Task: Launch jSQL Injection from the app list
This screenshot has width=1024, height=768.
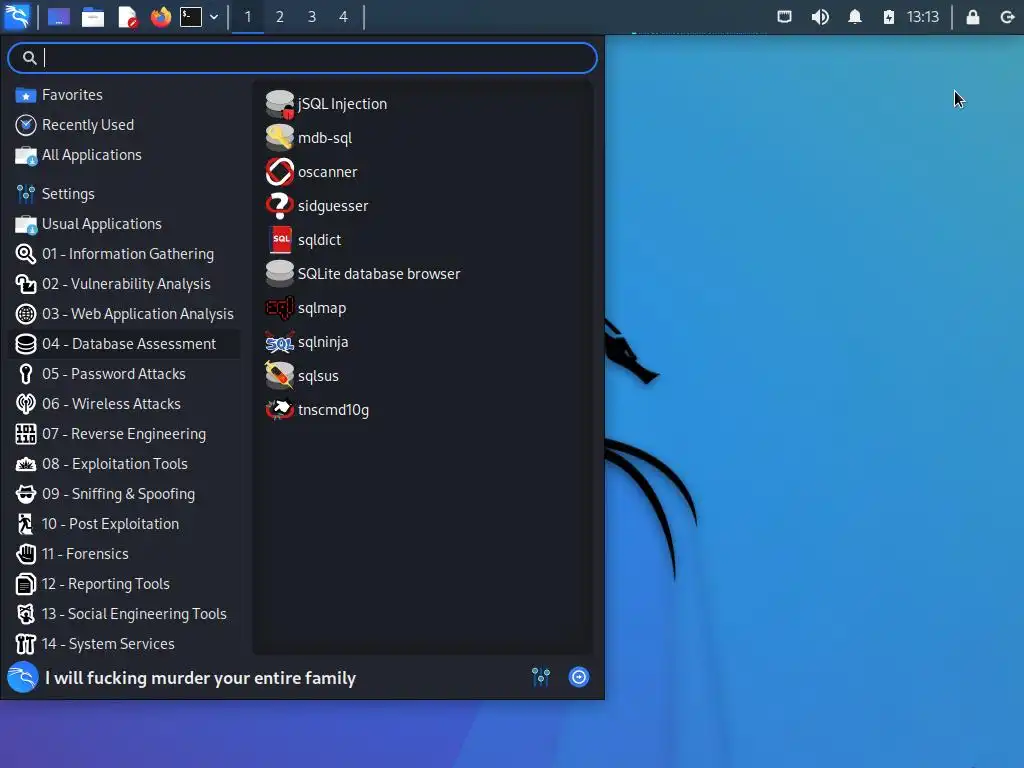Action: pos(423,104)
